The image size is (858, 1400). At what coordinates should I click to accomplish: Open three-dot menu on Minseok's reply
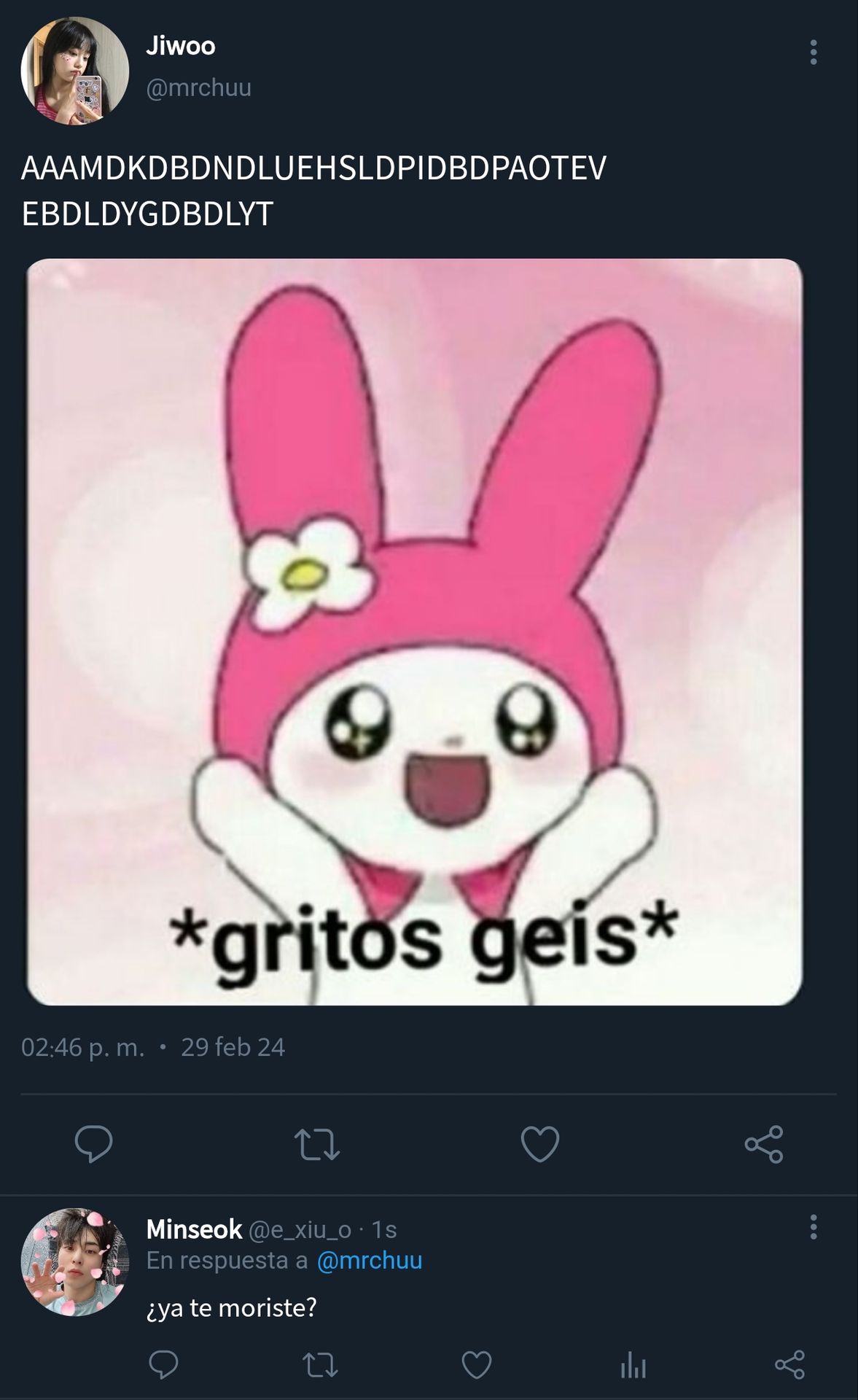814,1227
